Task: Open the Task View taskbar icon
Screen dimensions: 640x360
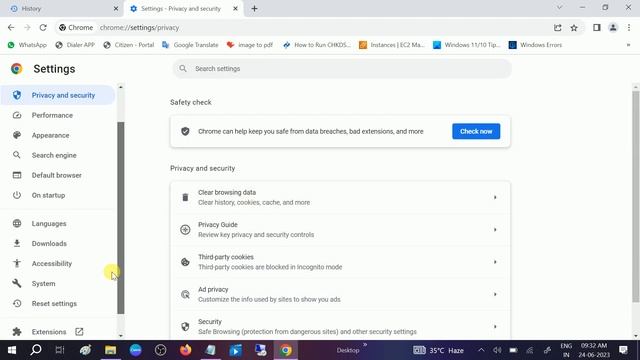Action: pyautogui.click(x=60, y=350)
